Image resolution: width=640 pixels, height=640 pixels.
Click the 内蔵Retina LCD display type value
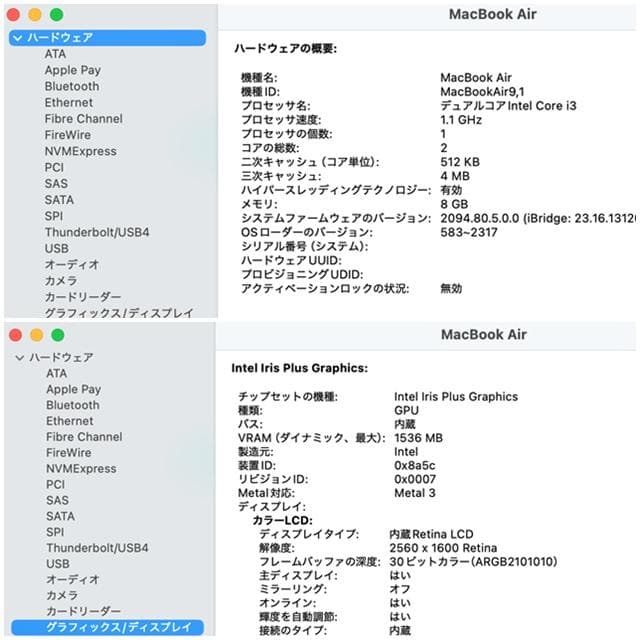431,534
